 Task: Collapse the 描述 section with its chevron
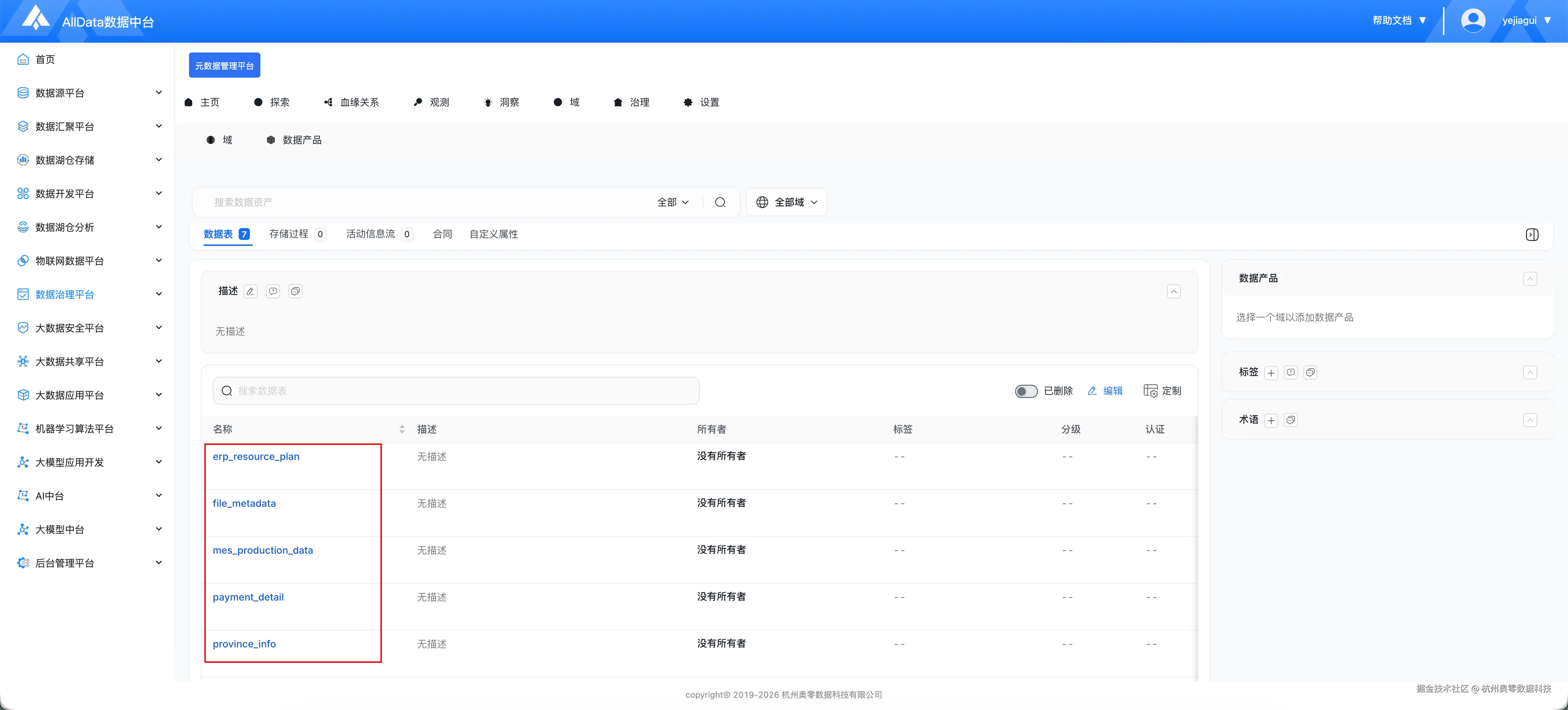point(1174,292)
